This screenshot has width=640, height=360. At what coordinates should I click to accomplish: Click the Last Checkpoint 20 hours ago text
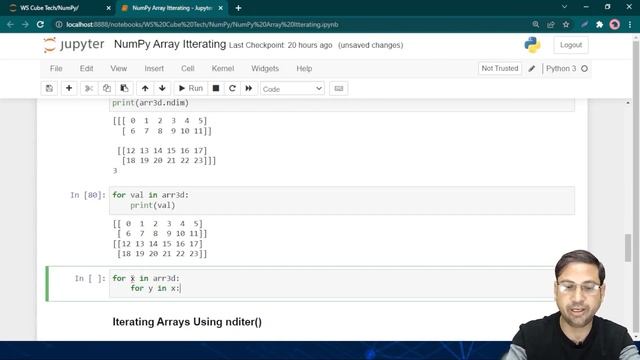coord(280,45)
